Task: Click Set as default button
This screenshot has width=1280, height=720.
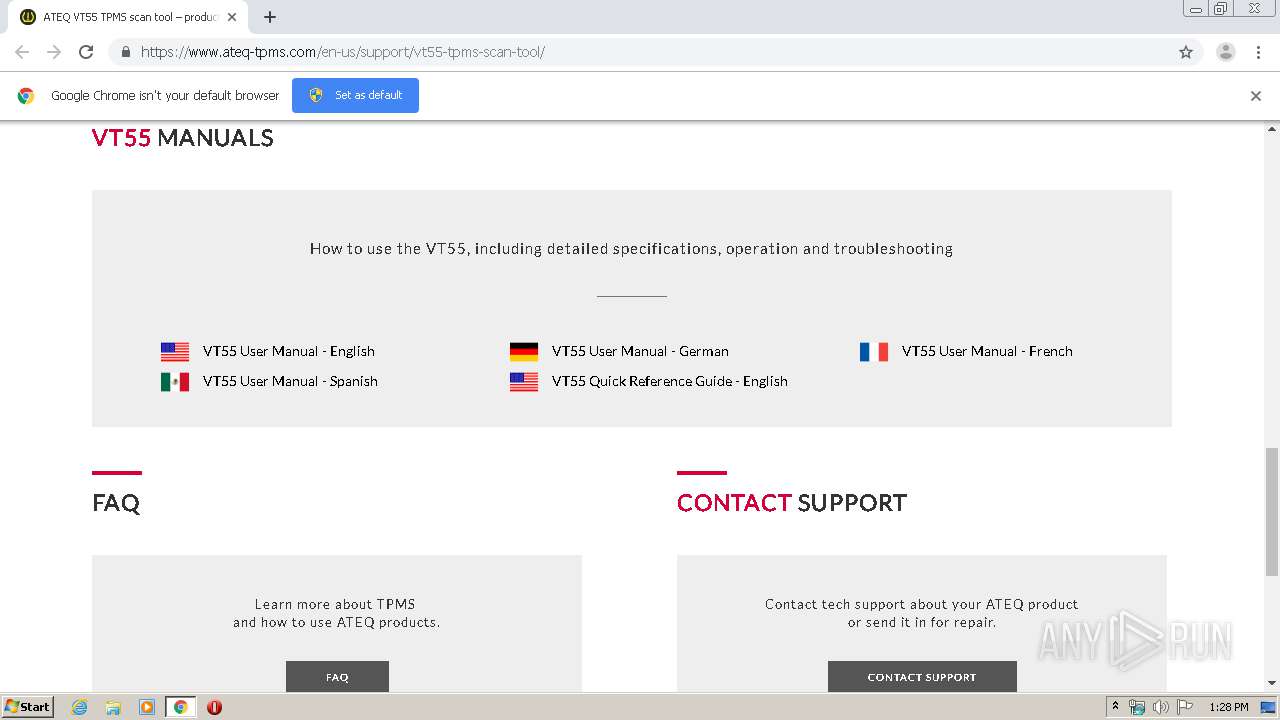Action: 355,96
